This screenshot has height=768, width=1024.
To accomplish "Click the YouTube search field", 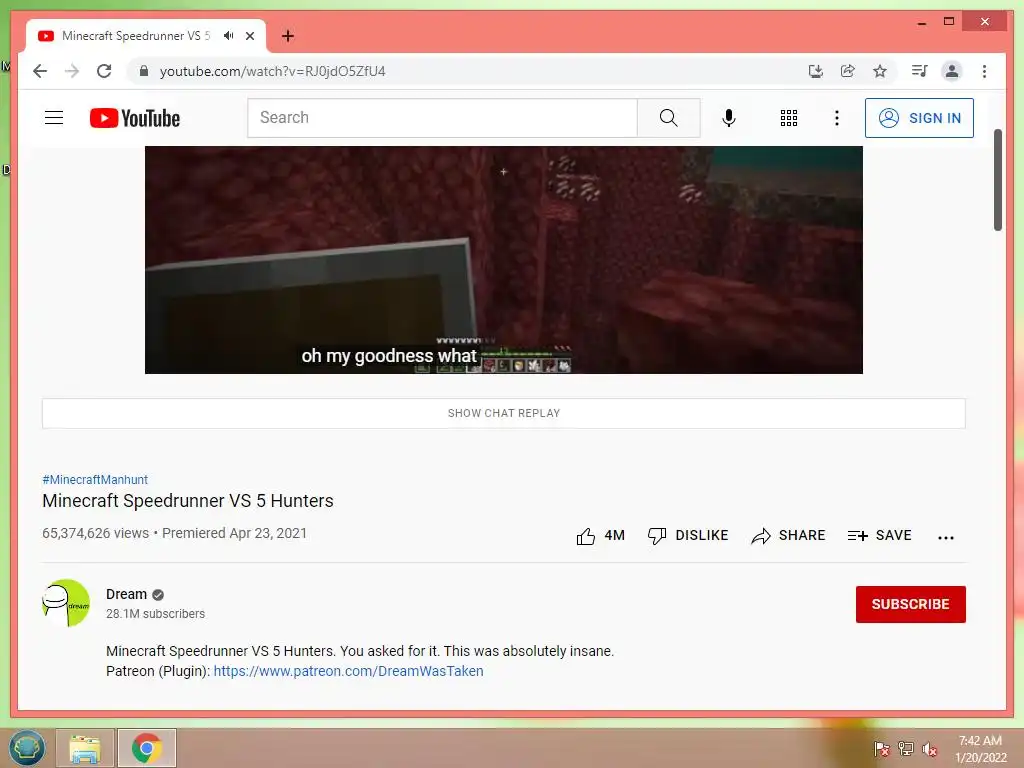I will point(442,118).
